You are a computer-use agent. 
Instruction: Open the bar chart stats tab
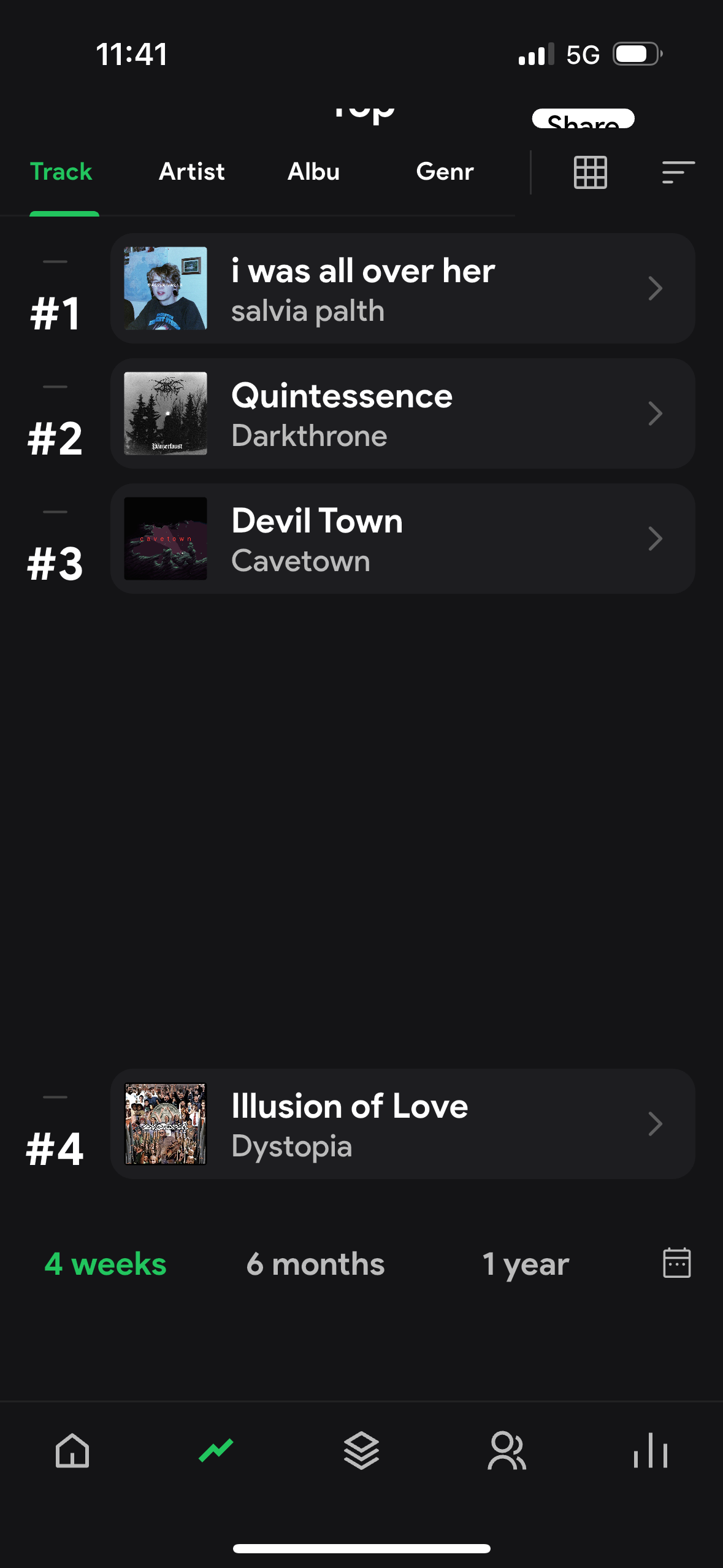coord(651,1451)
